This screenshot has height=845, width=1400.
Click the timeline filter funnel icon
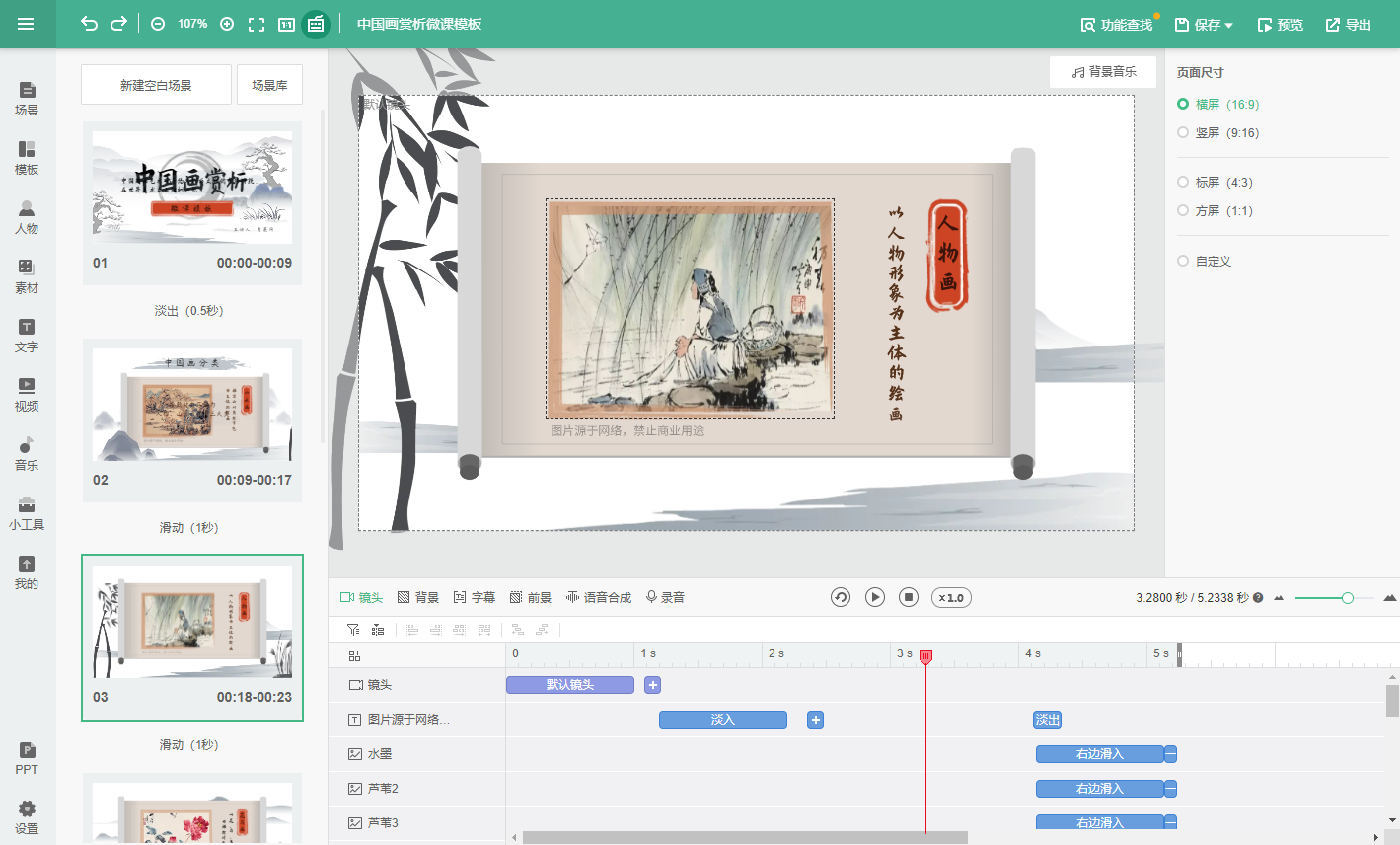(353, 629)
